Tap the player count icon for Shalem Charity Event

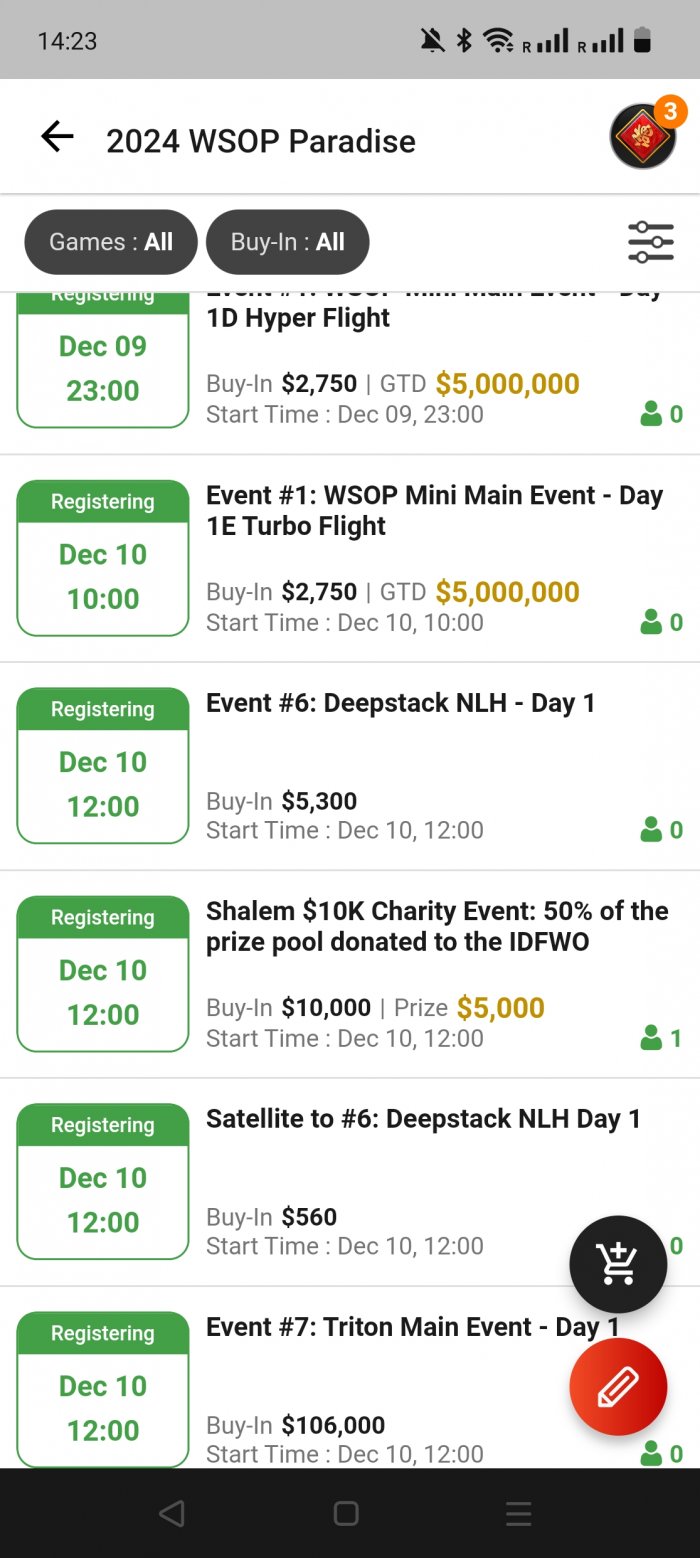(x=652, y=1038)
